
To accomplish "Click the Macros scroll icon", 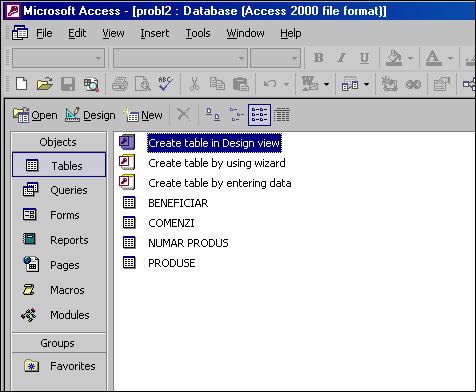I will tap(29, 289).
